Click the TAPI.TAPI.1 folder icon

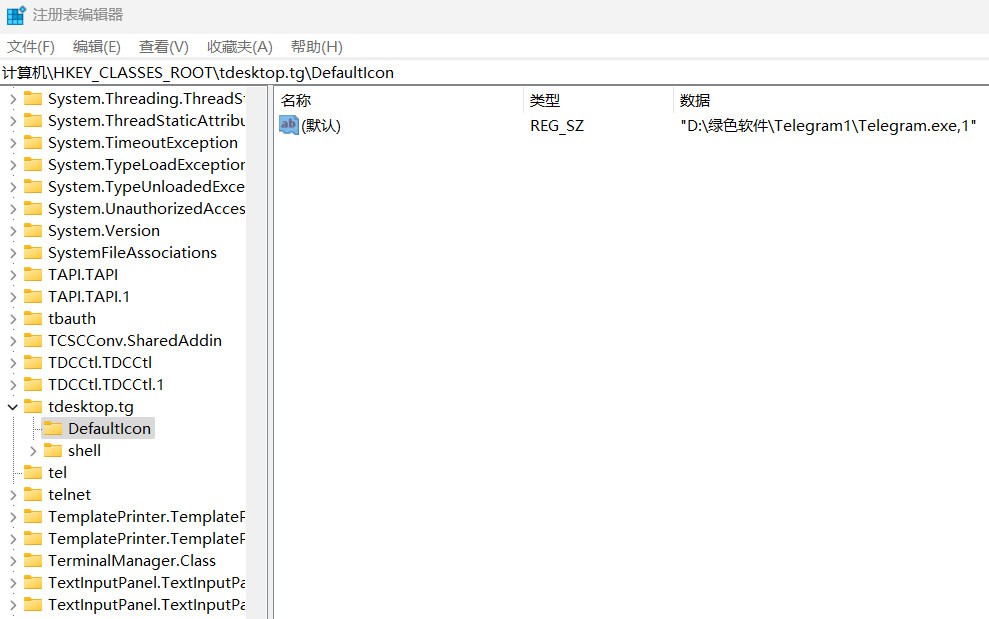coord(33,297)
